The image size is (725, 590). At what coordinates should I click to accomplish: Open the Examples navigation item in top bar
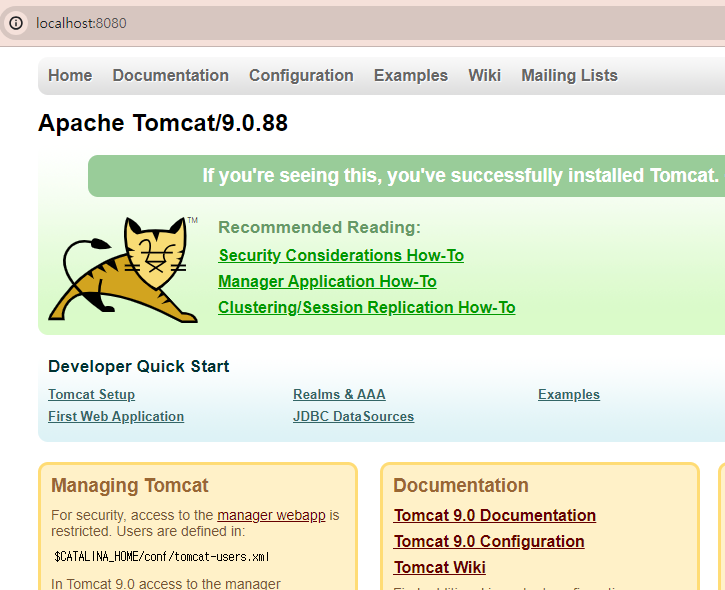(411, 75)
